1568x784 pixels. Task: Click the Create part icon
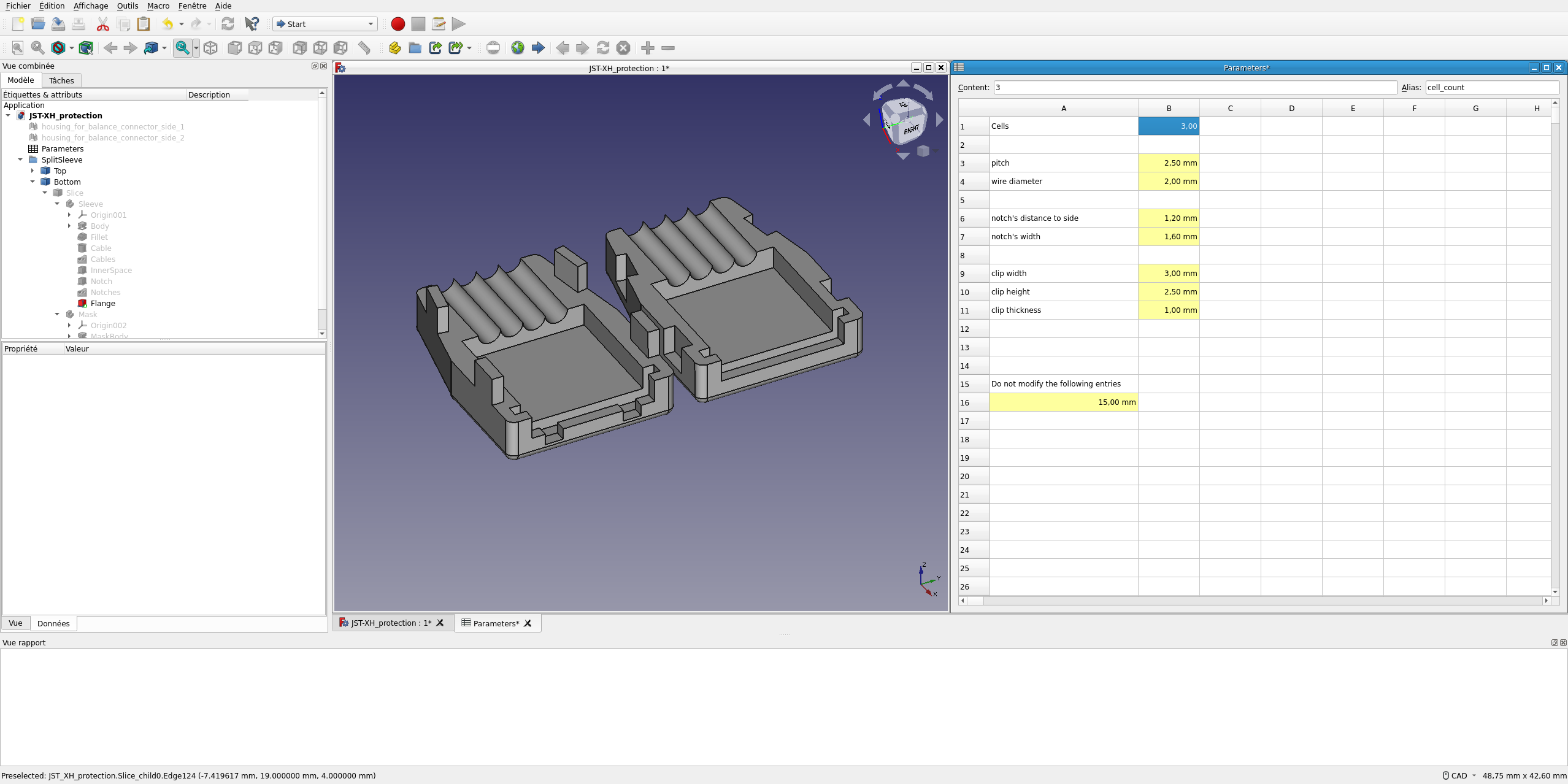(394, 48)
